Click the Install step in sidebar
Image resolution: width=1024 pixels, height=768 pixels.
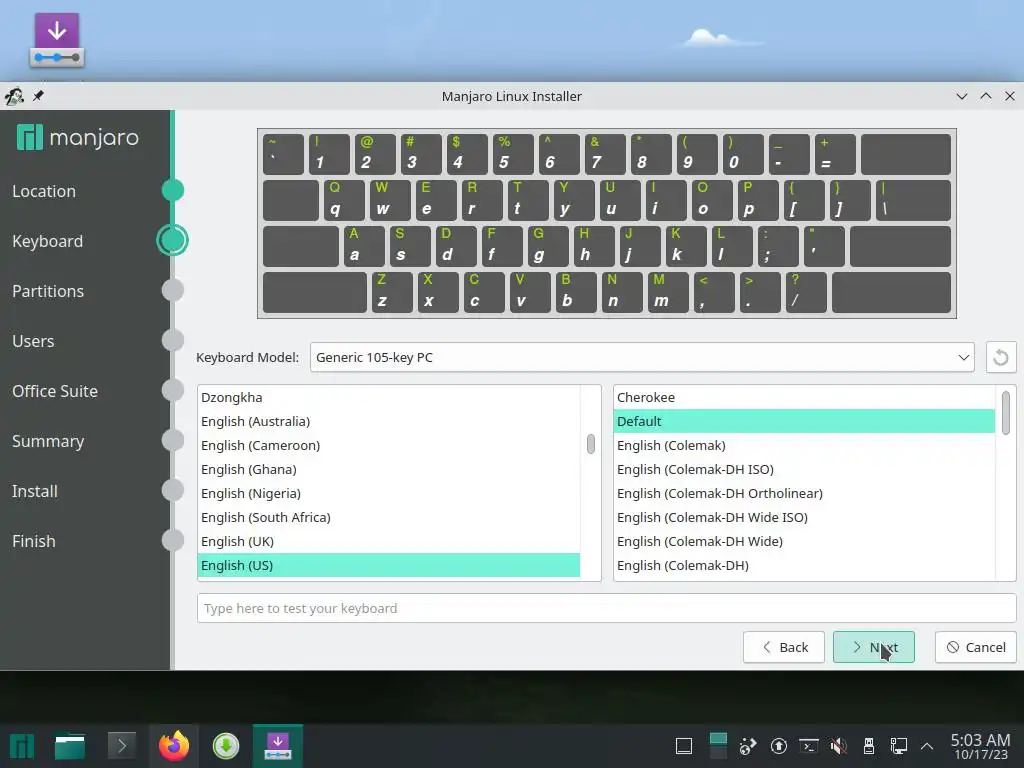35,491
